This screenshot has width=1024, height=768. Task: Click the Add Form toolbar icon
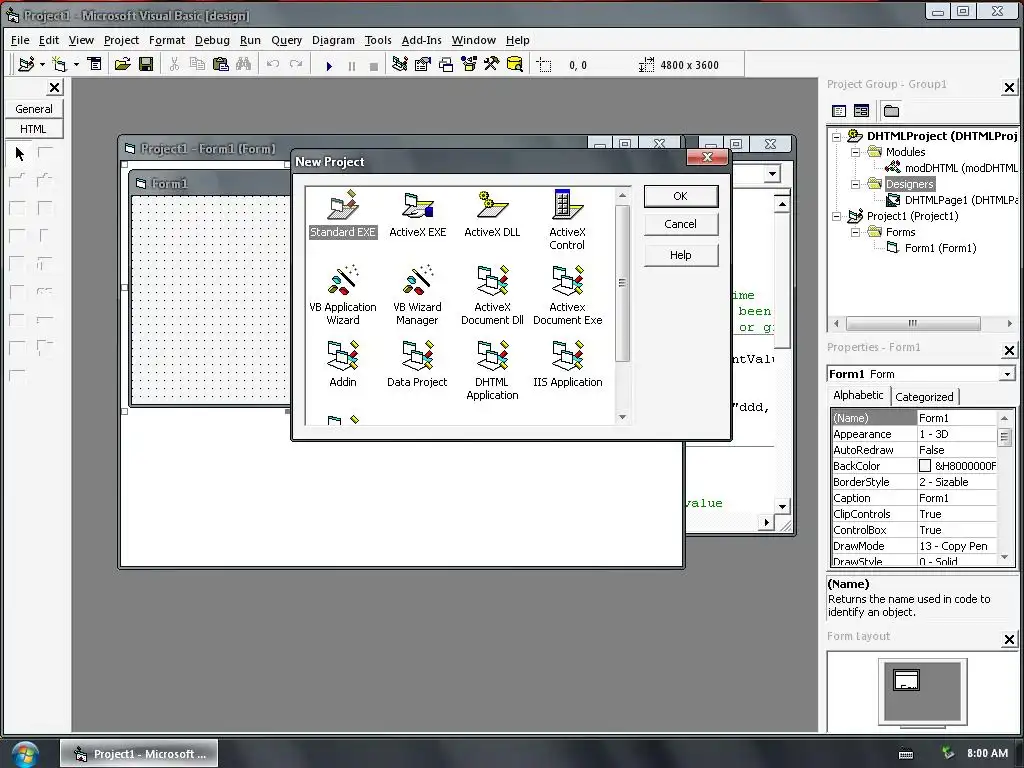click(x=59, y=64)
